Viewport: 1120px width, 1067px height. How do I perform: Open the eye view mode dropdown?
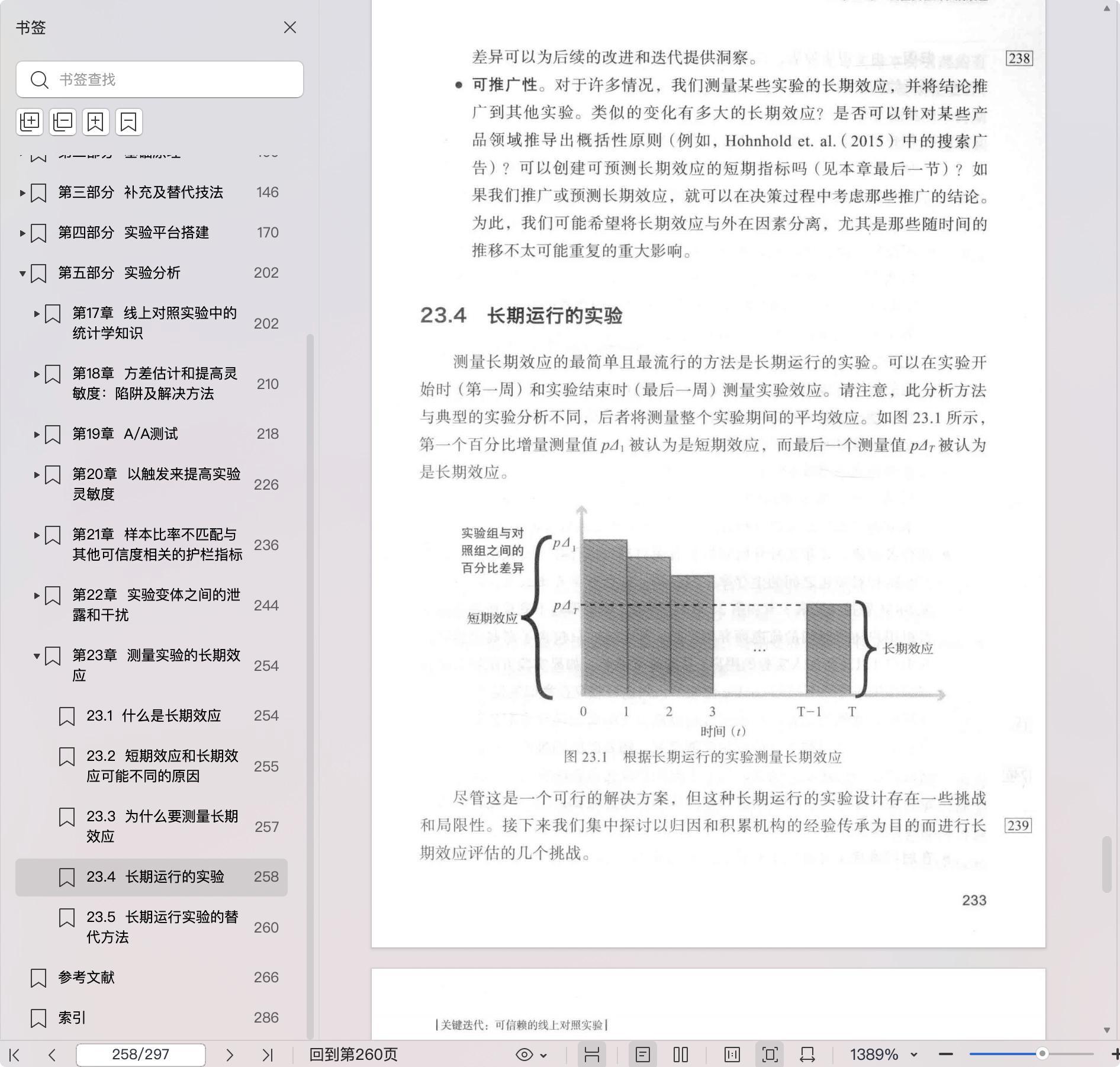click(x=531, y=1055)
